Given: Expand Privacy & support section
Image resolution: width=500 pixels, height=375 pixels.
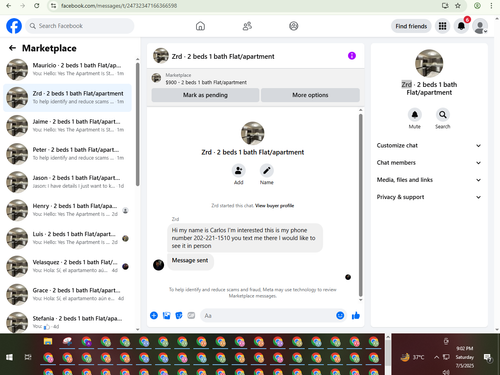Looking at the screenshot, I should pos(429,197).
